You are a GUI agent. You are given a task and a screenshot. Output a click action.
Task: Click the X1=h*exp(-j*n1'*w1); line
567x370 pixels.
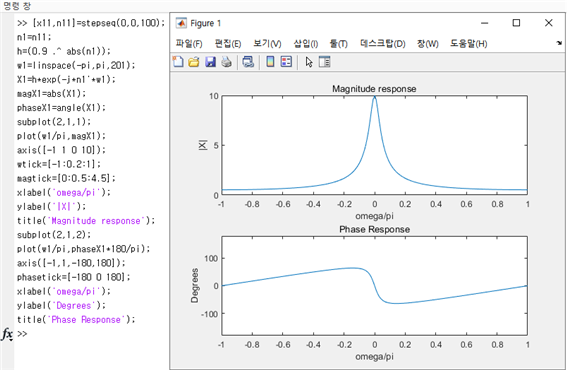(x=66, y=79)
